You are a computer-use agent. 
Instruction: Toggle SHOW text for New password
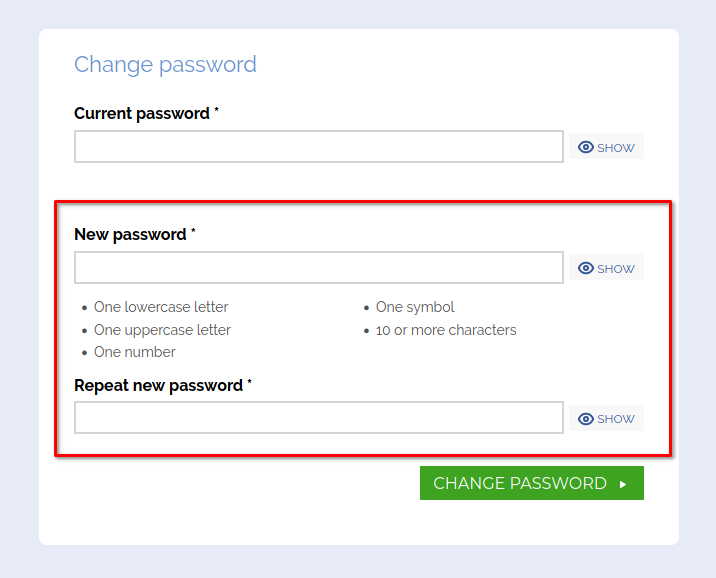click(x=616, y=269)
